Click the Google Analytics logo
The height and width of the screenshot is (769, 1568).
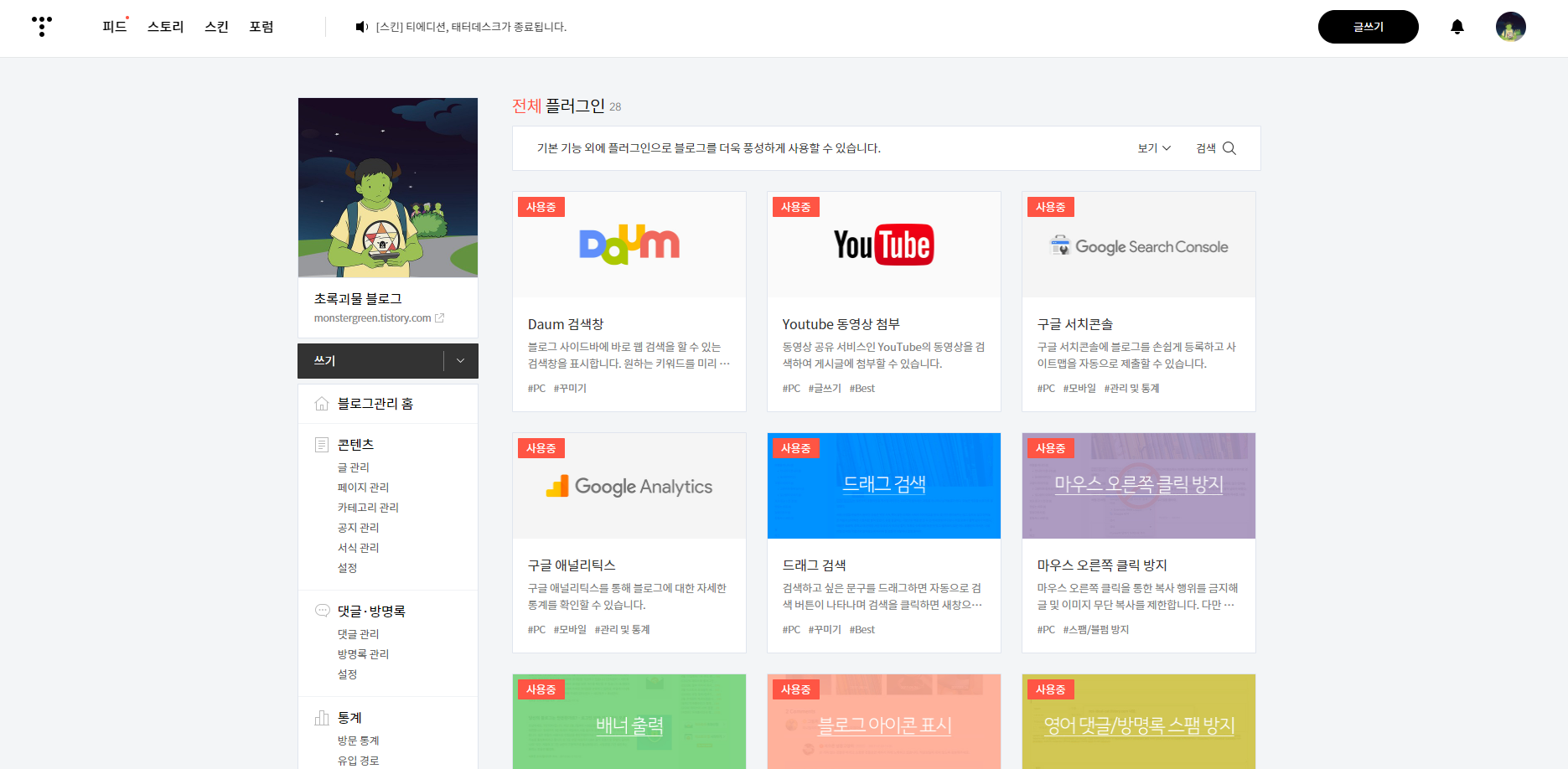coord(629,487)
